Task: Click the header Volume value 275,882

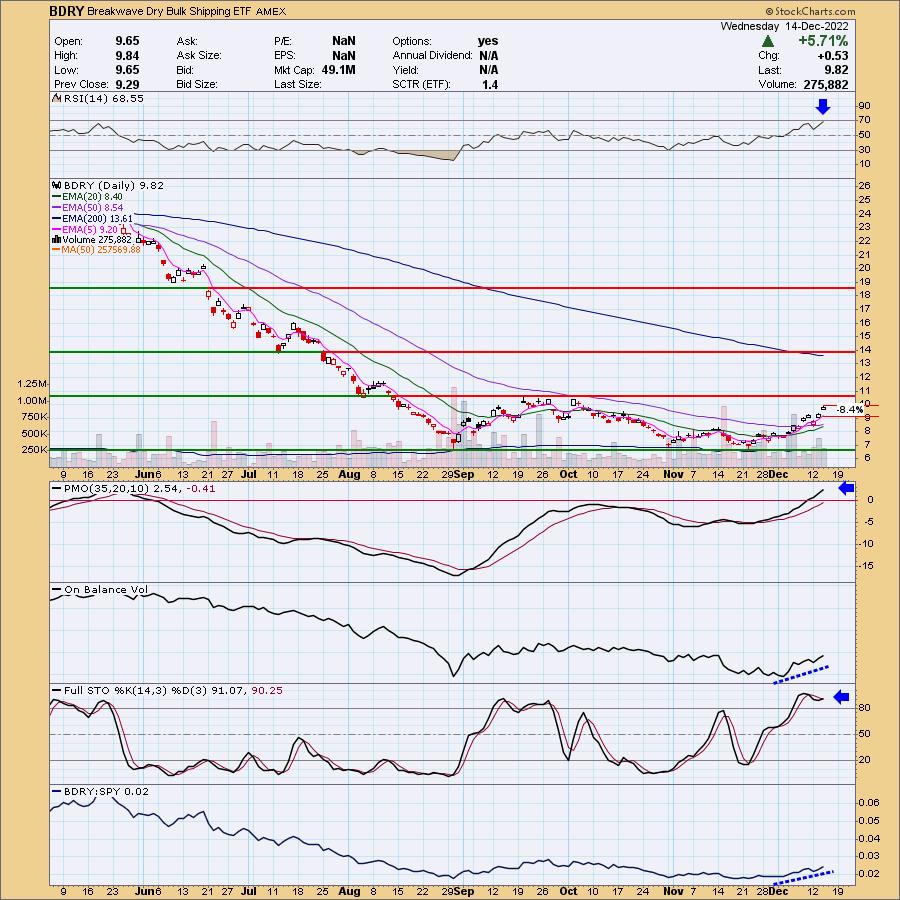Action: click(824, 84)
